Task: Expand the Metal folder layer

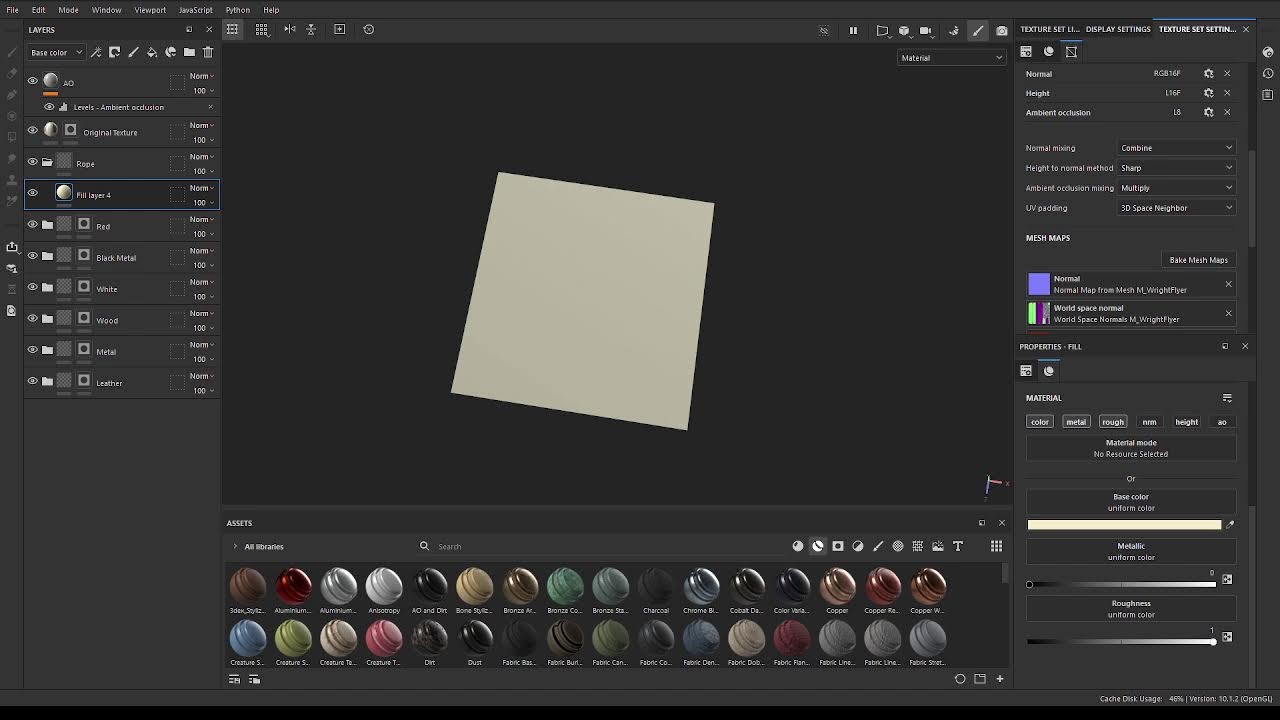Action: click(x=47, y=350)
